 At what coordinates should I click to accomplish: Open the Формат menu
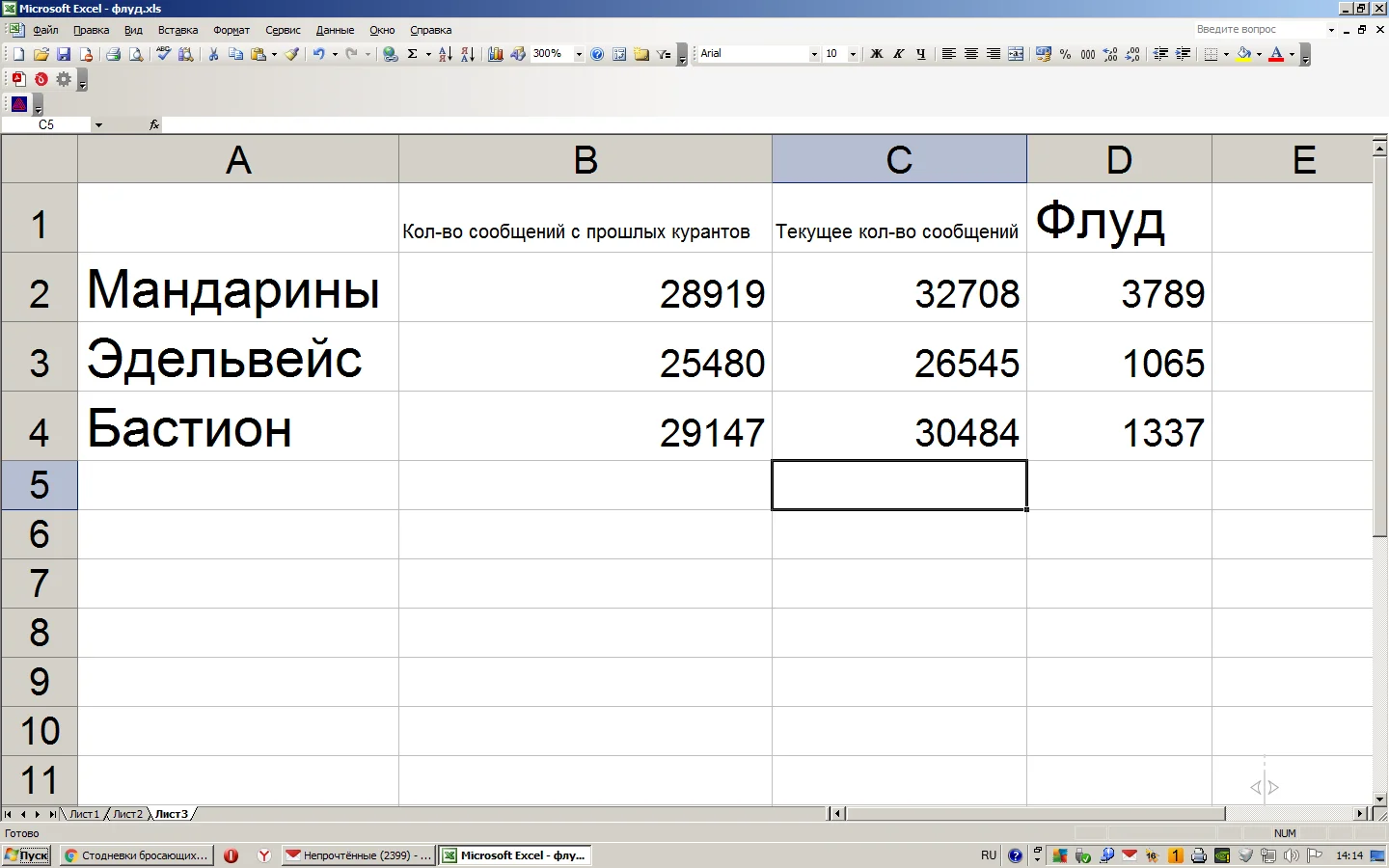click(231, 30)
